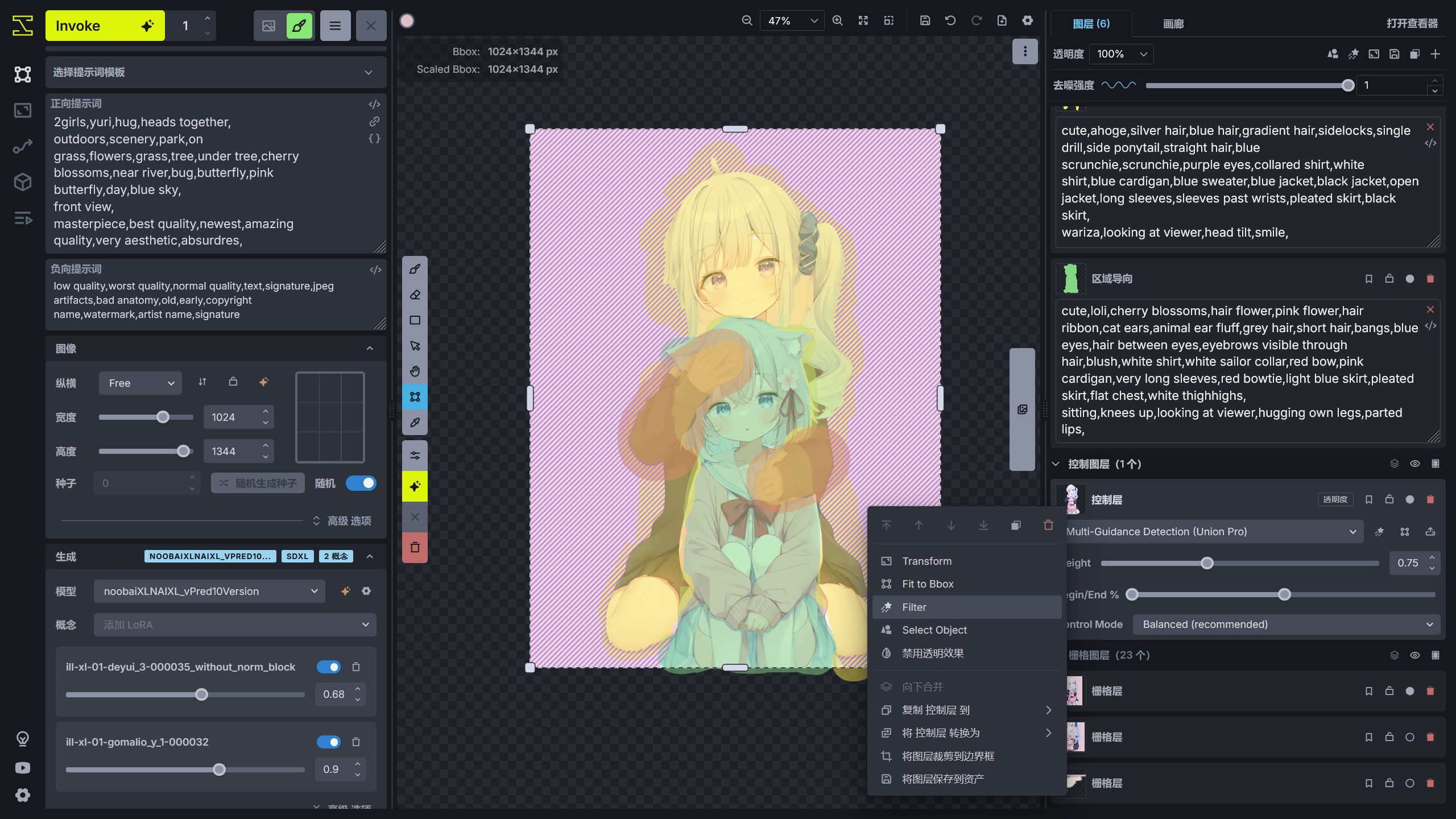1456x819 pixels.
Task: Select the Hand pan tool
Action: 415,371
